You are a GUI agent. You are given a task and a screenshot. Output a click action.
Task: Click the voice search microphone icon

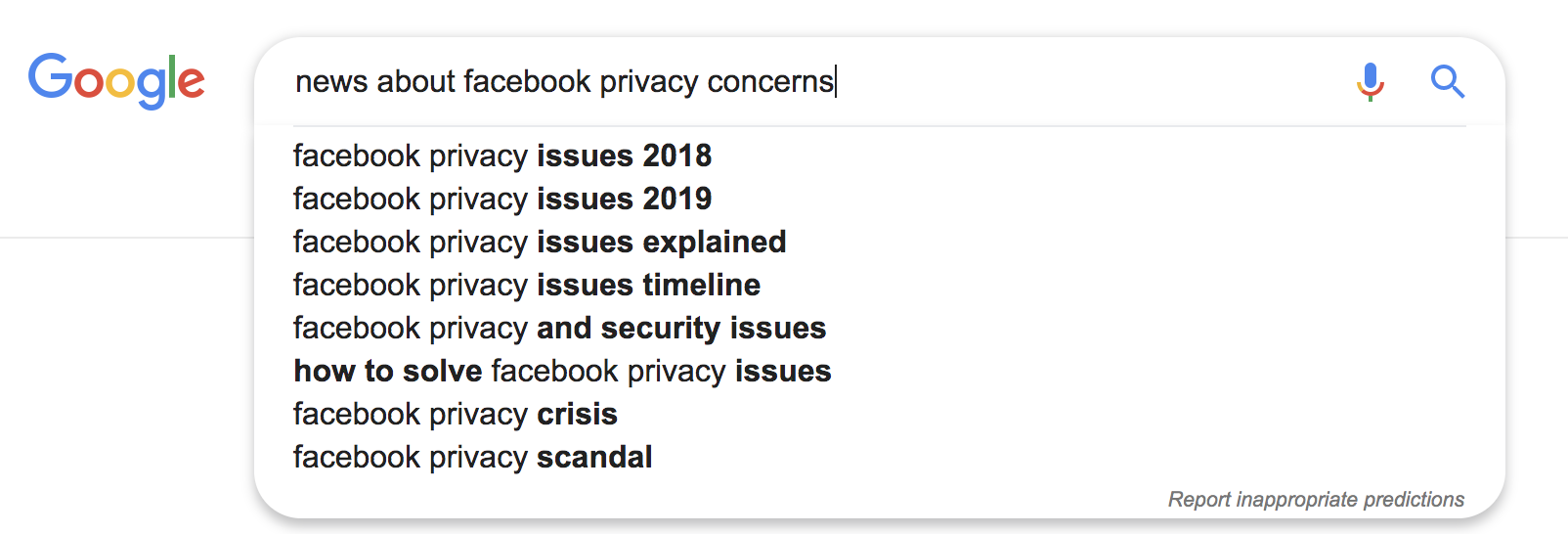click(1371, 82)
